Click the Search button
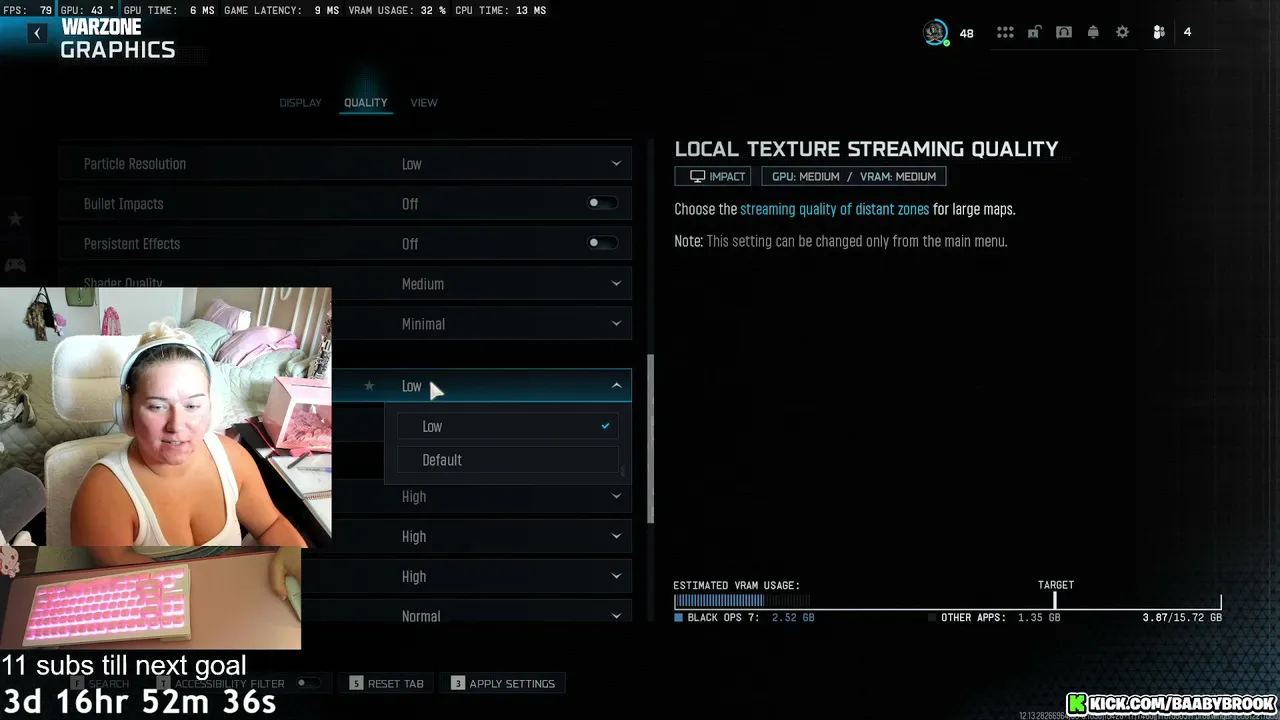This screenshot has width=1280, height=720. pyautogui.click(x=100, y=683)
